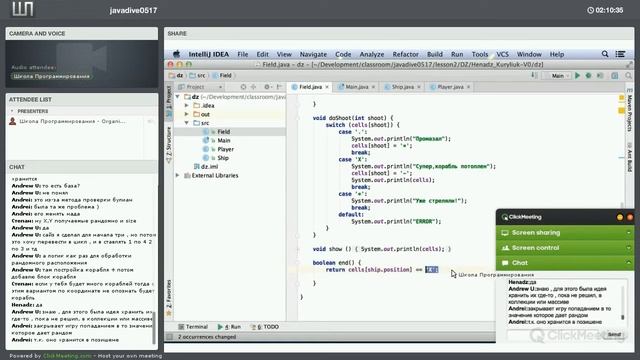Open macOS notification center list icon
Image resolution: width=640 pixels, height=360 pixels.
[620, 54]
